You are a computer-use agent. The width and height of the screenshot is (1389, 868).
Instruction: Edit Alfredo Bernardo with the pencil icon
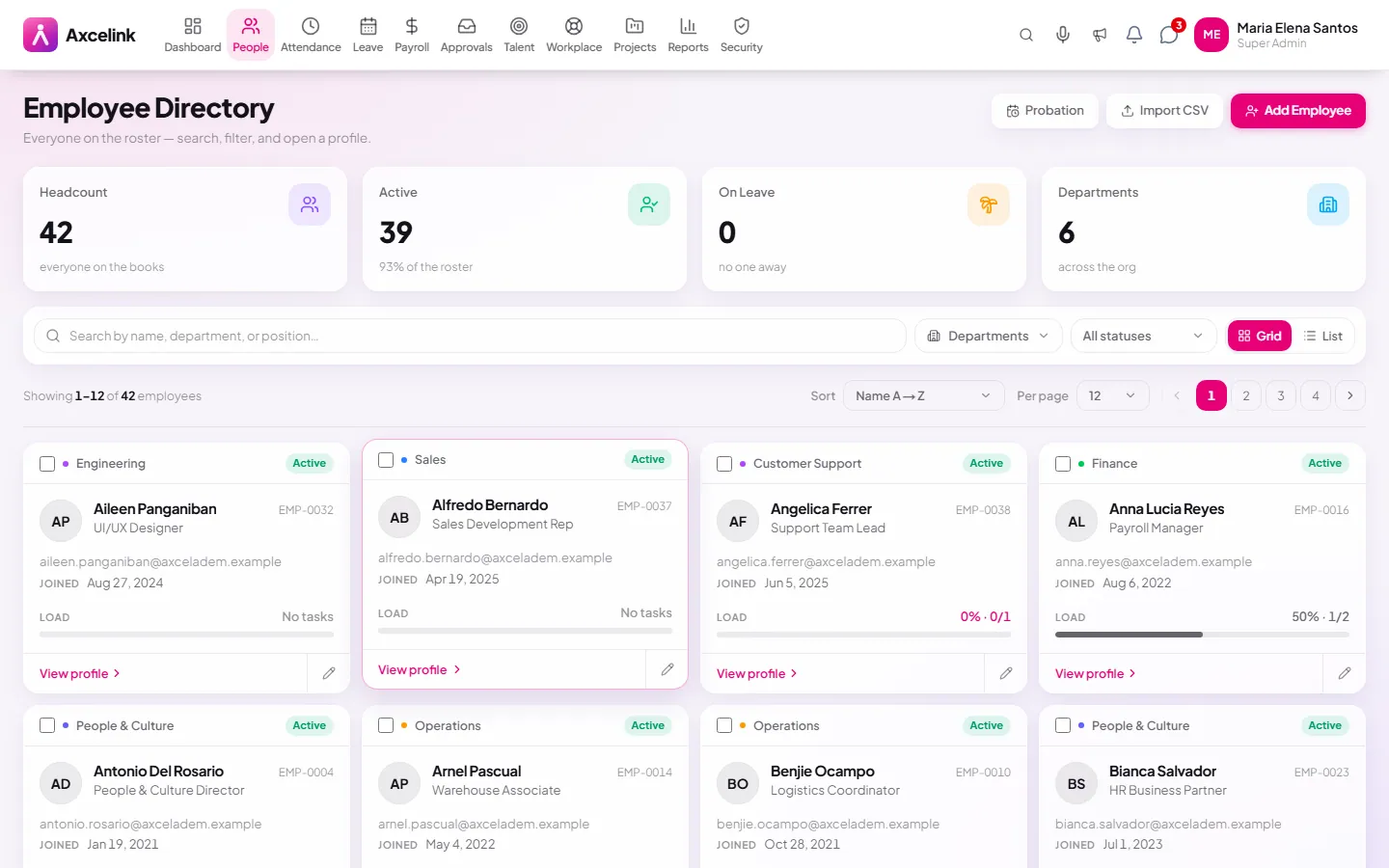[667, 669]
